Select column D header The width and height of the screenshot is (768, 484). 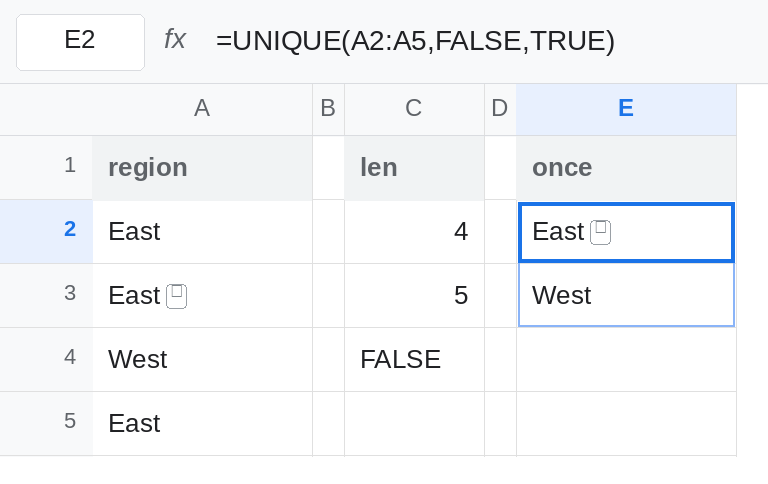[500, 109]
